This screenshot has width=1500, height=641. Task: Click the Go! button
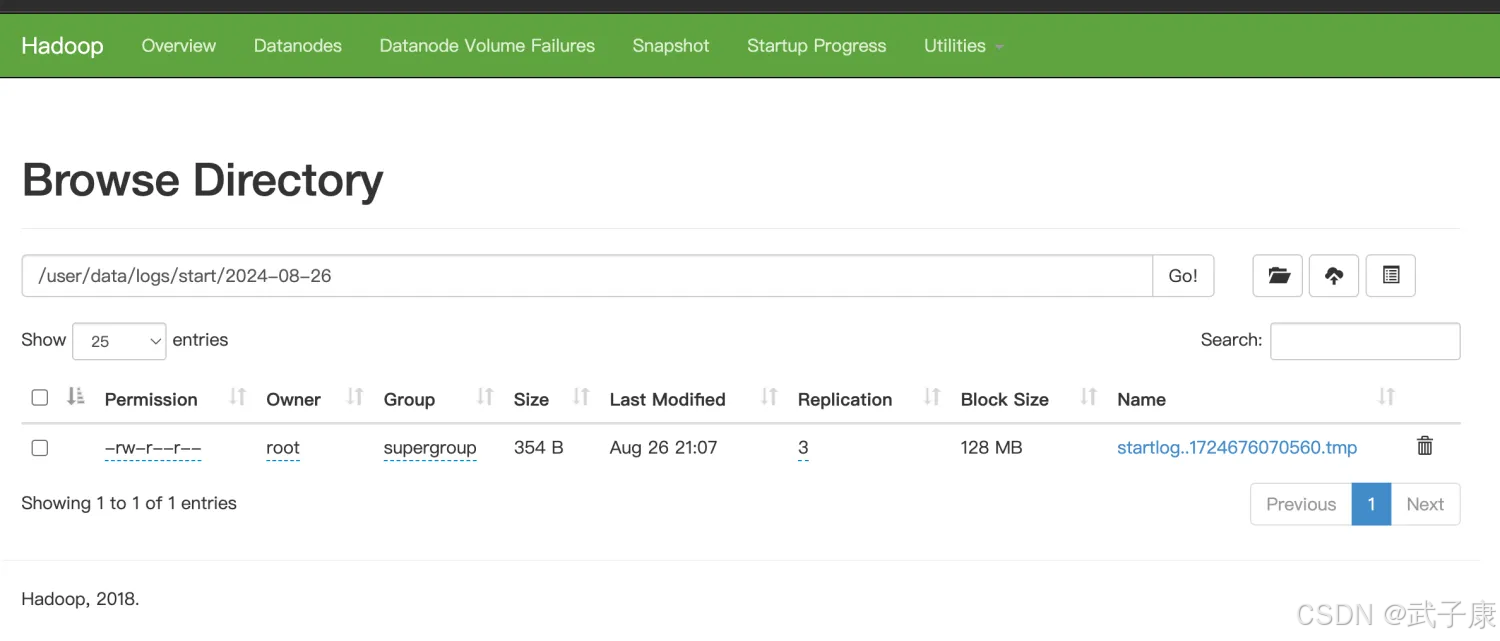click(x=1183, y=276)
